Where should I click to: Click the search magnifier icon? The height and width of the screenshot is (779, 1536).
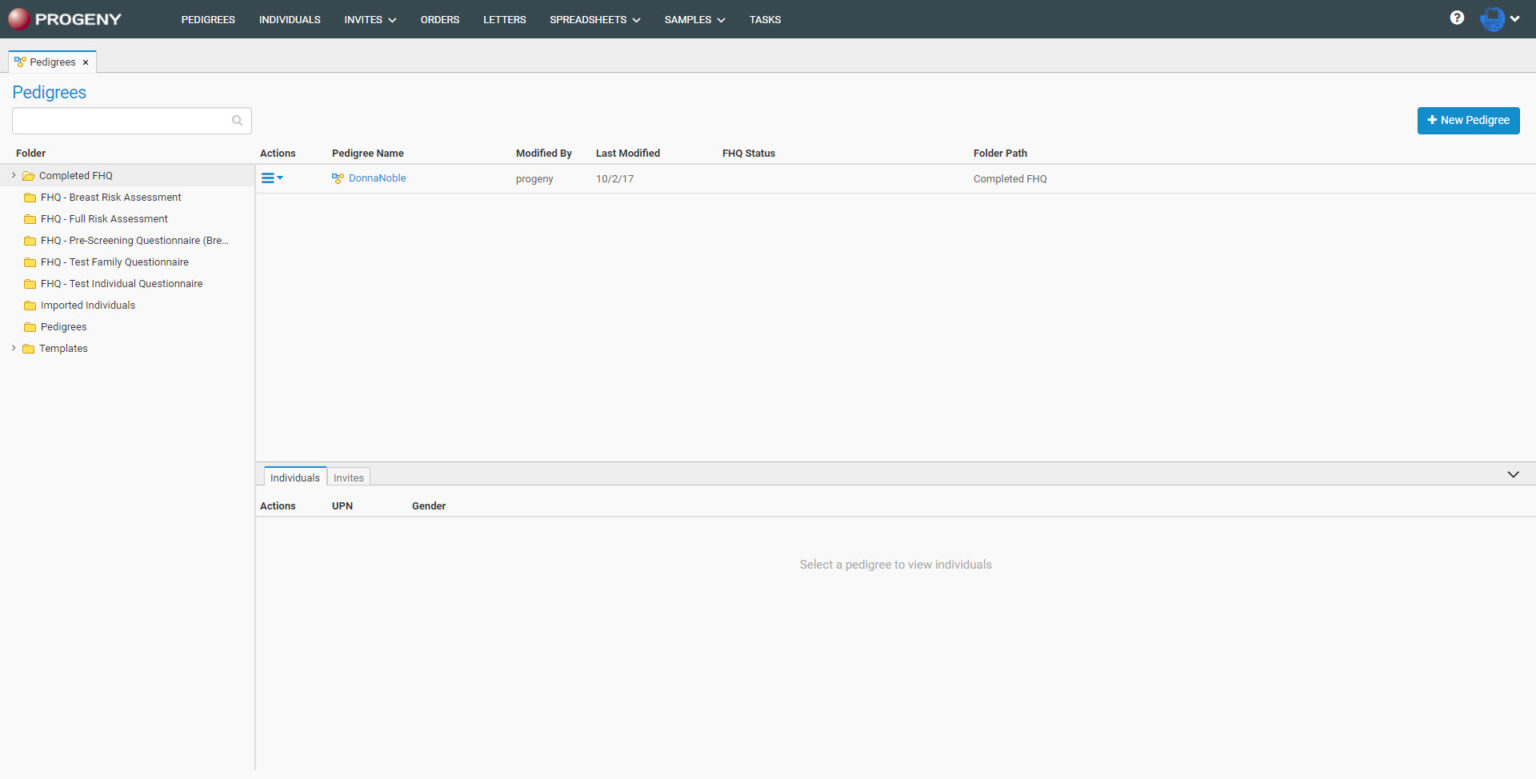(x=237, y=121)
